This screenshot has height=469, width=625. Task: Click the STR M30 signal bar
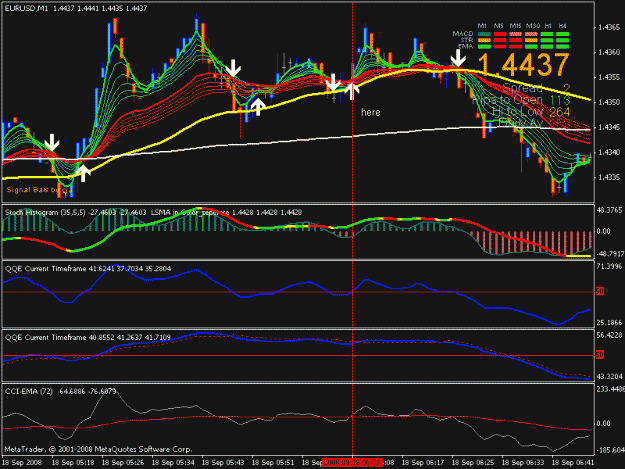click(531, 40)
